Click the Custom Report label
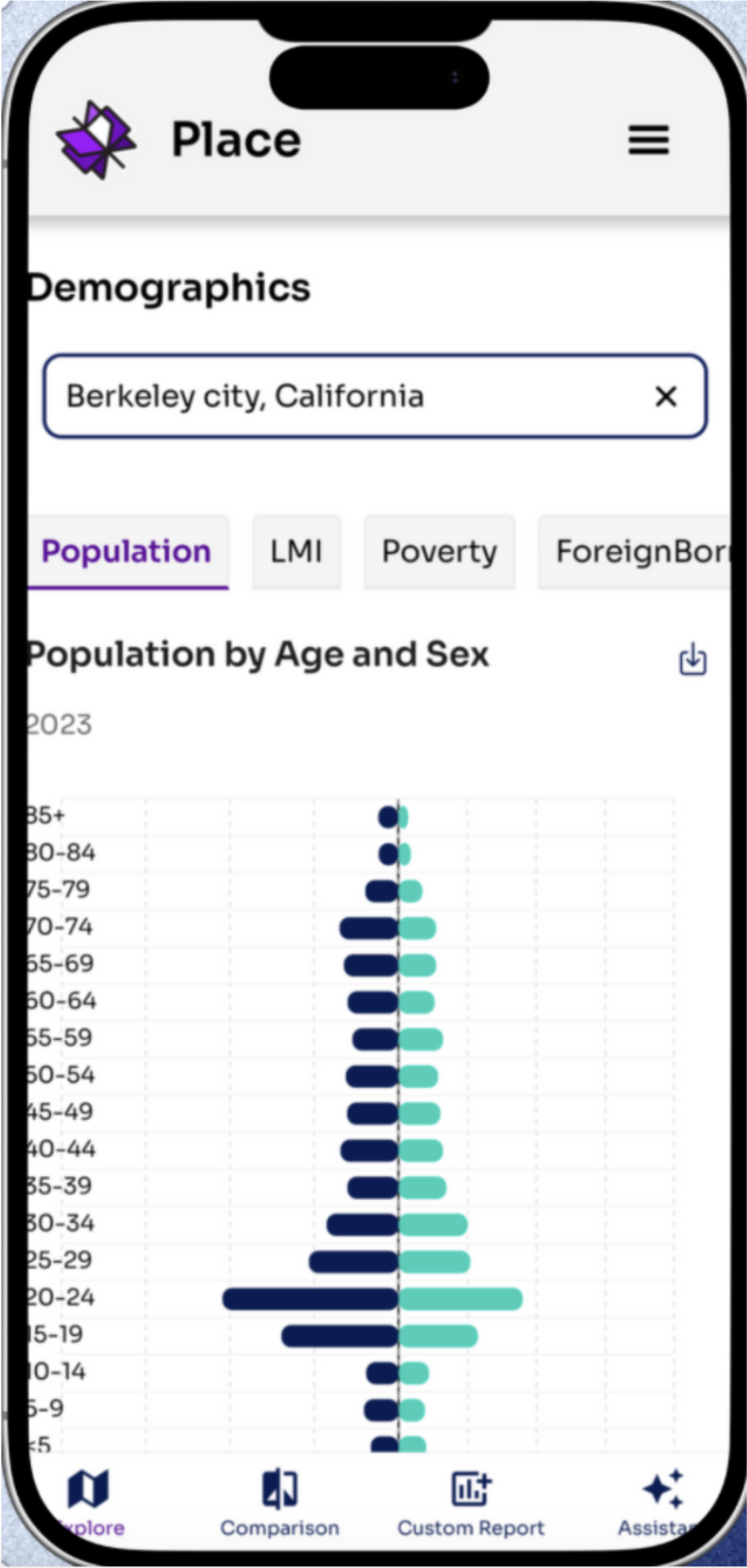The image size is (747, 1568). [x=471, y=1529]
